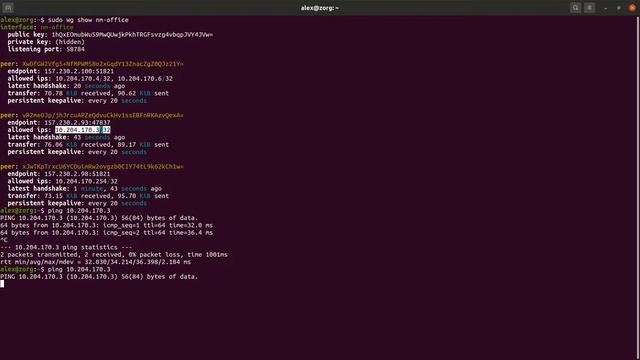Click transfer line with 73.15 KiB received

pyautogui.click(x=88, y=196)
